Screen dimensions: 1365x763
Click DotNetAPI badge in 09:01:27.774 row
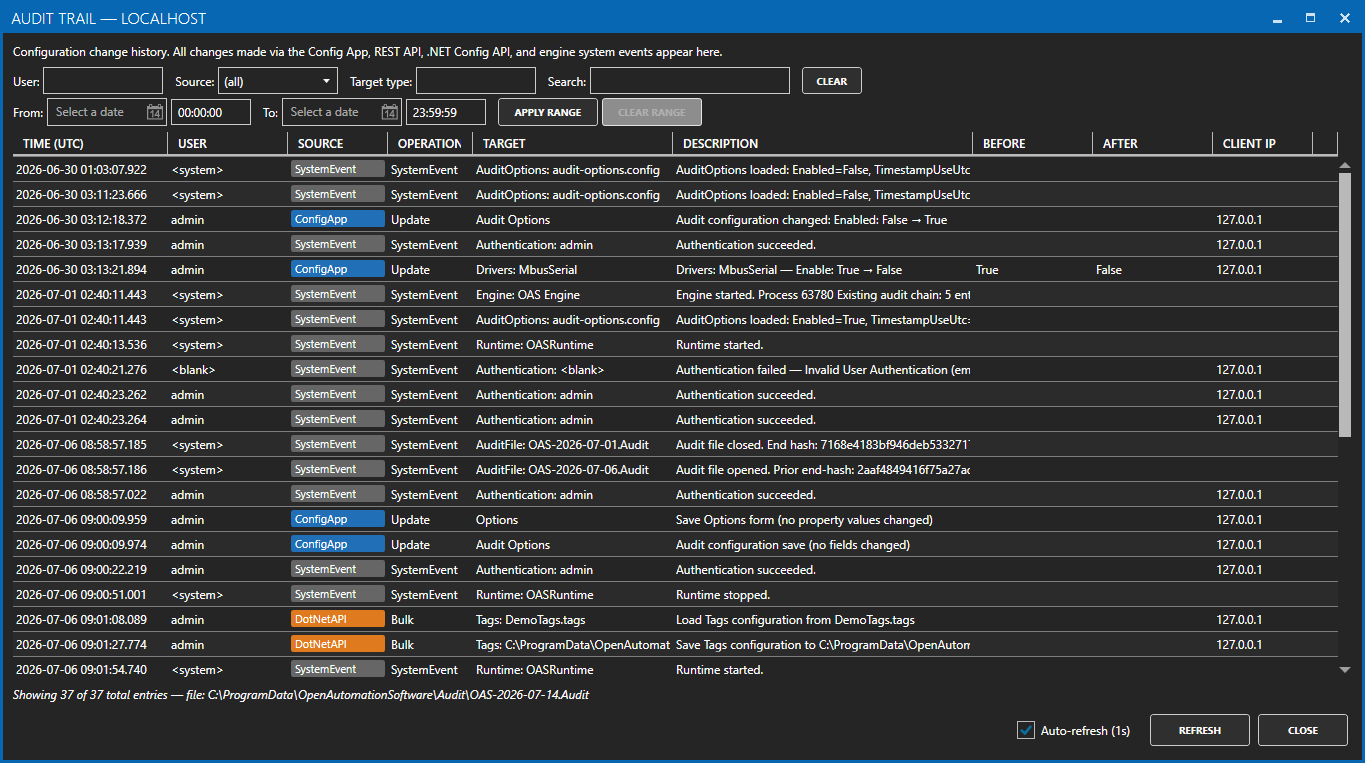338,644
